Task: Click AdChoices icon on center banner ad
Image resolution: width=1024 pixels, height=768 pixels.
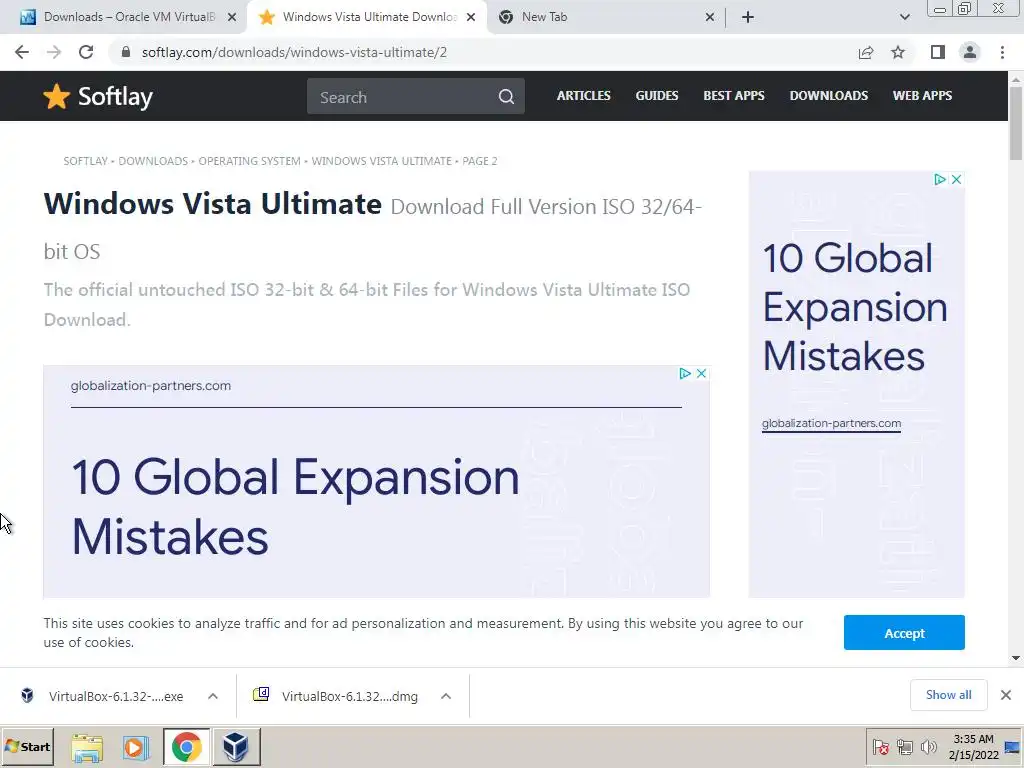Action: [684, 374]
